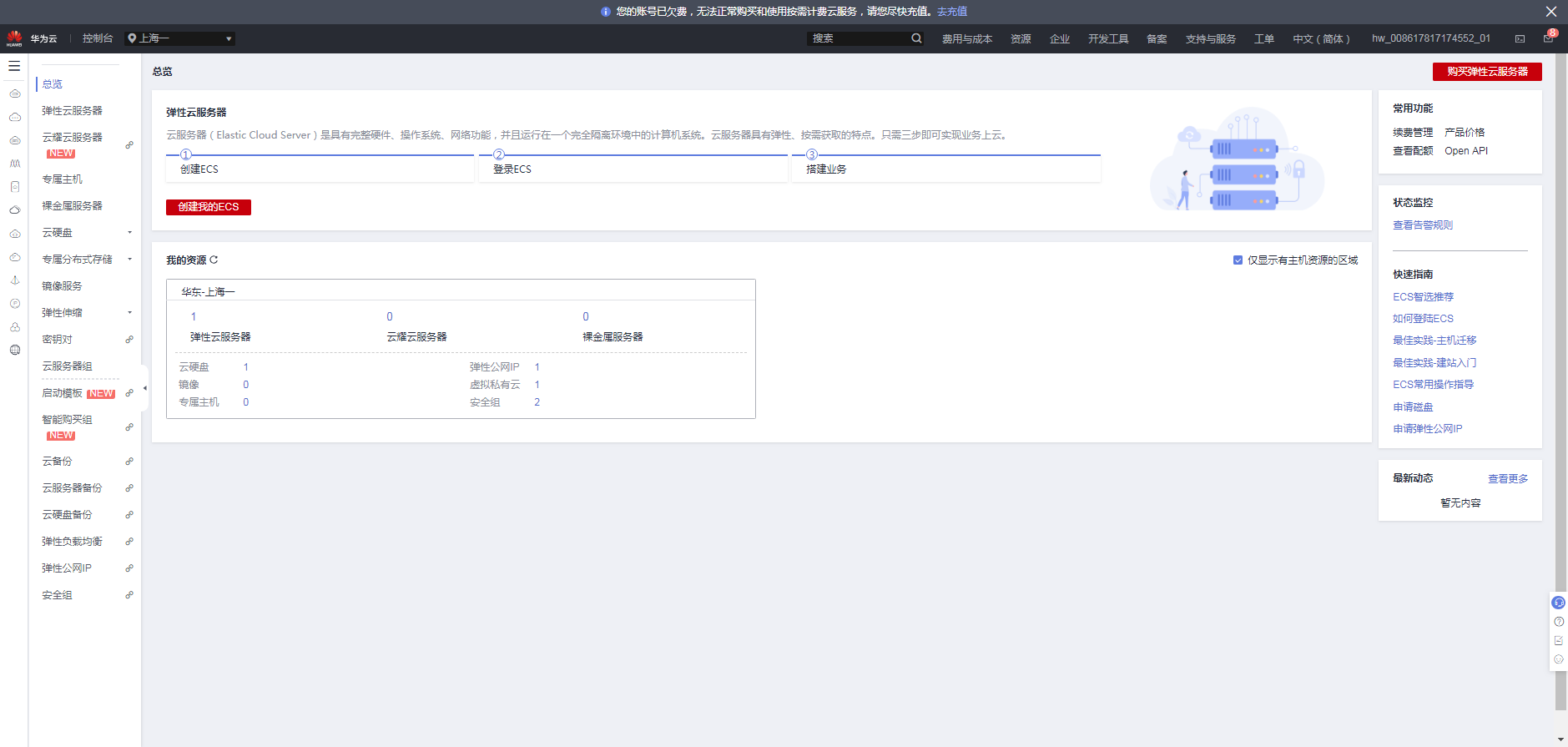Open the feedback edit note icon
This screenshot has height=747, width=1568.
[1558, 641]
